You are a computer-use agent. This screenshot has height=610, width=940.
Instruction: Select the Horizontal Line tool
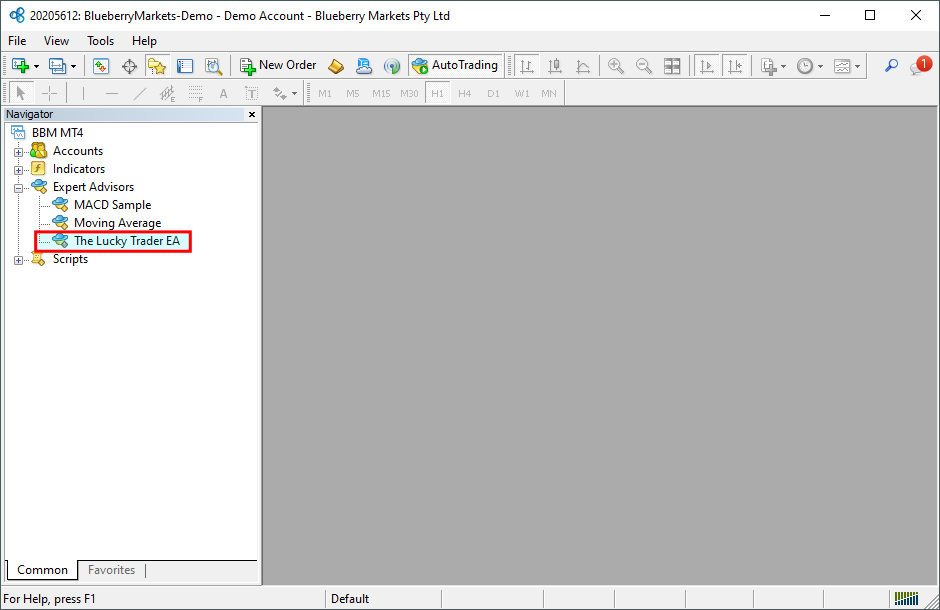click(x=112, y=93)
